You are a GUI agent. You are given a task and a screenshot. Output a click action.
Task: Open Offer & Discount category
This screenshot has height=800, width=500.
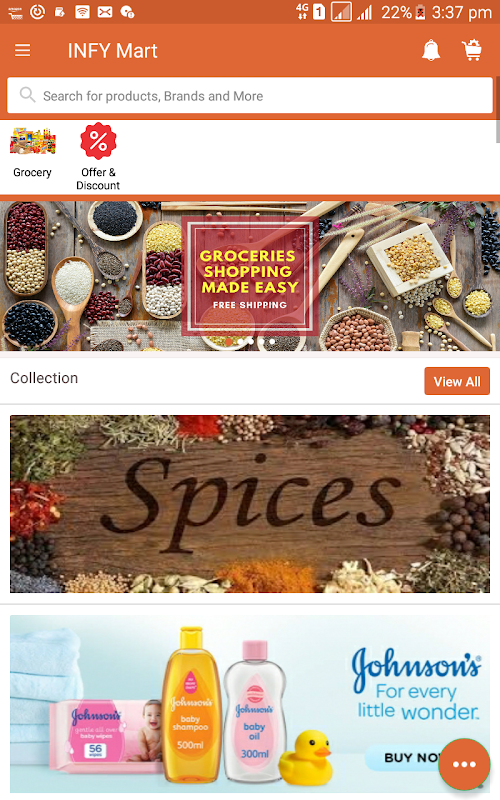[x=98, y=157]
